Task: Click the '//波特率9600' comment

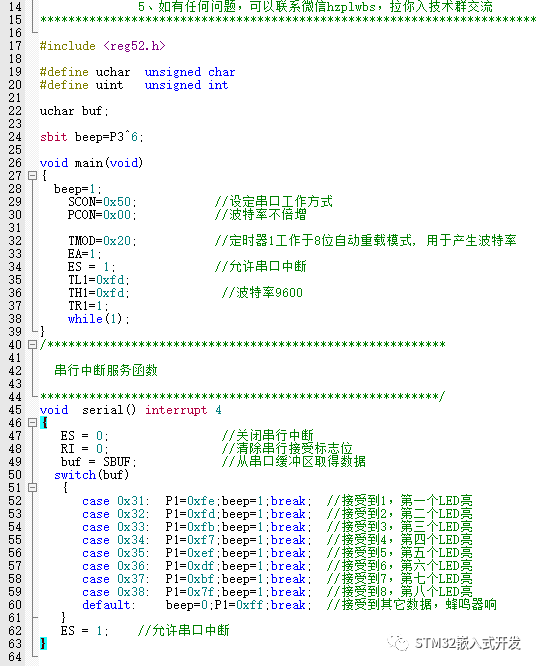Action: point(262,293)
